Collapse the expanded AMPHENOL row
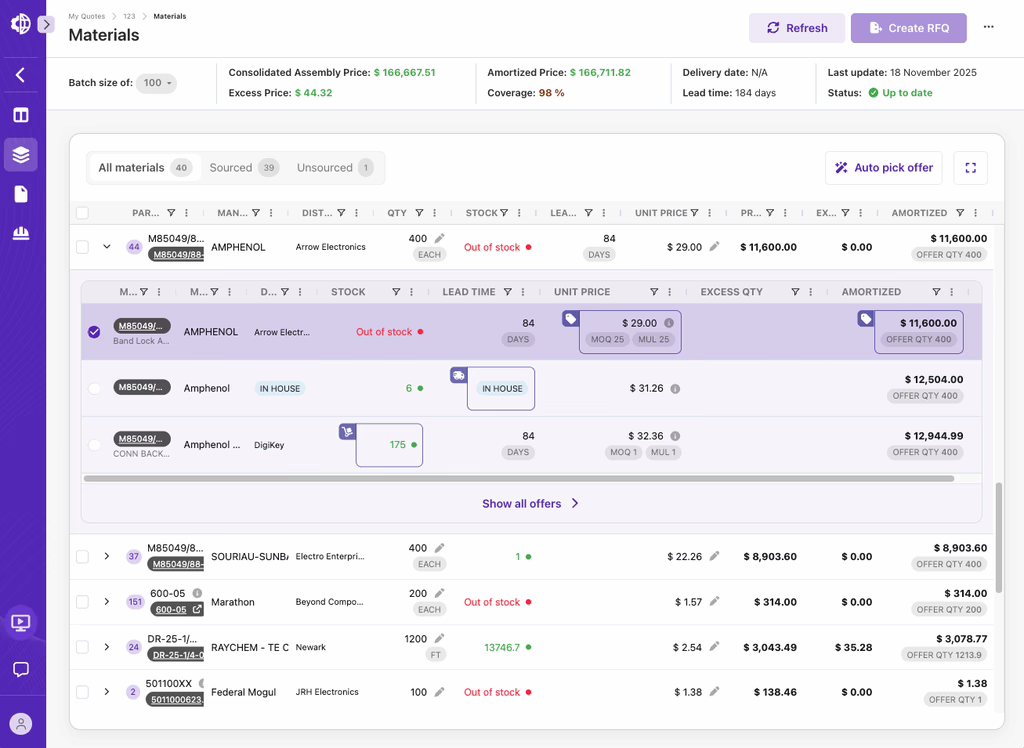The height and width of the screenshot is (748, 1024). (107, 247)
